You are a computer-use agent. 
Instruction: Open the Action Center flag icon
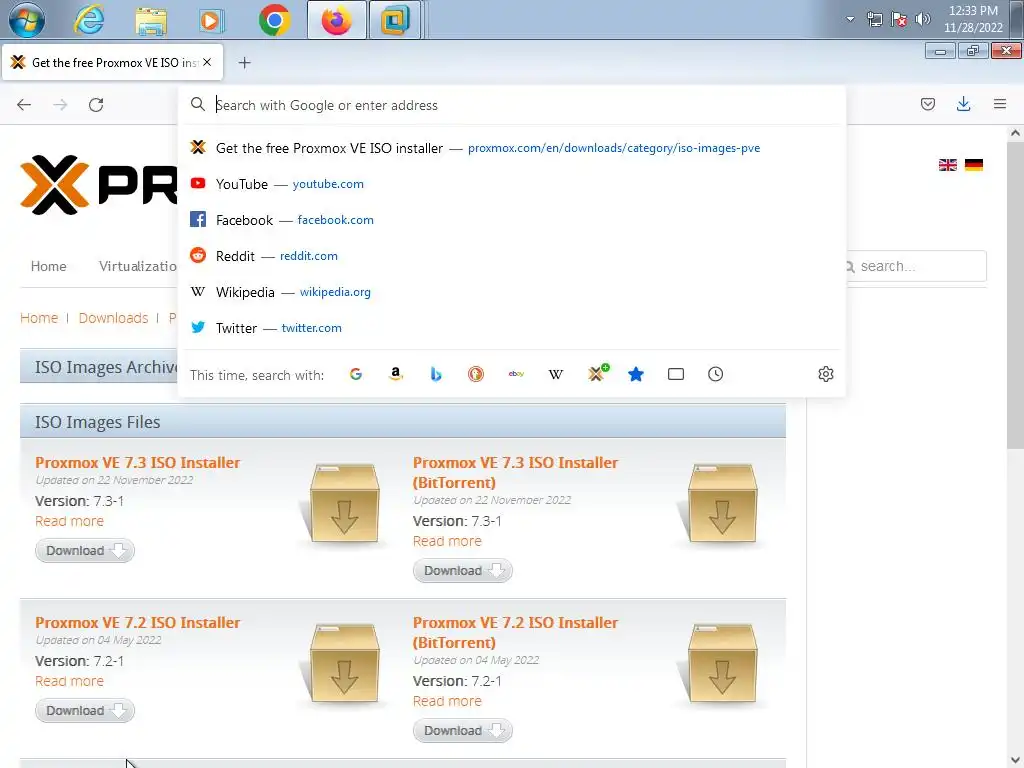coord(899,19)
